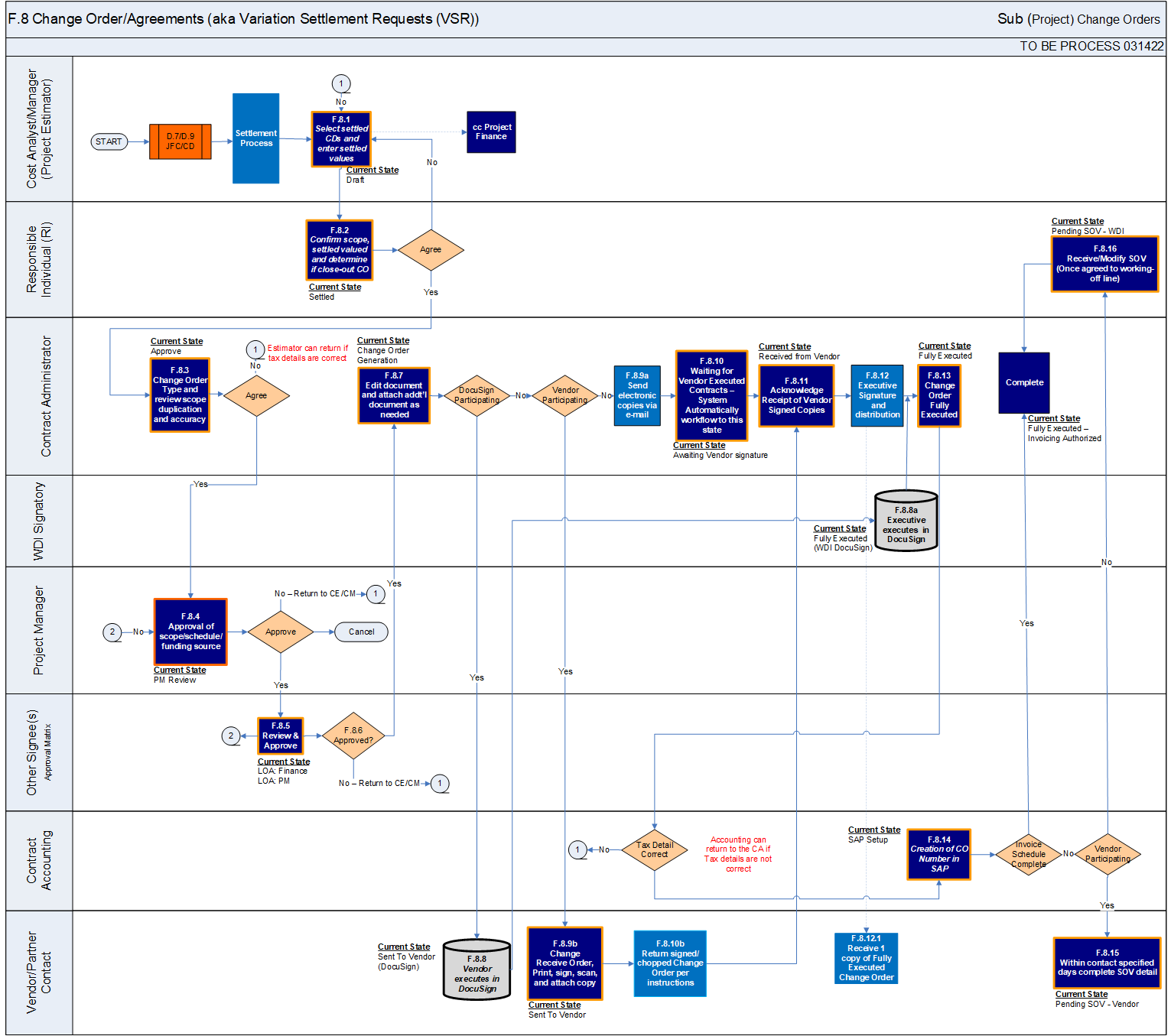Click the F.8.9a Send electronic copies box
This screenshot has width=1171, height=1036.
[637, 395]
